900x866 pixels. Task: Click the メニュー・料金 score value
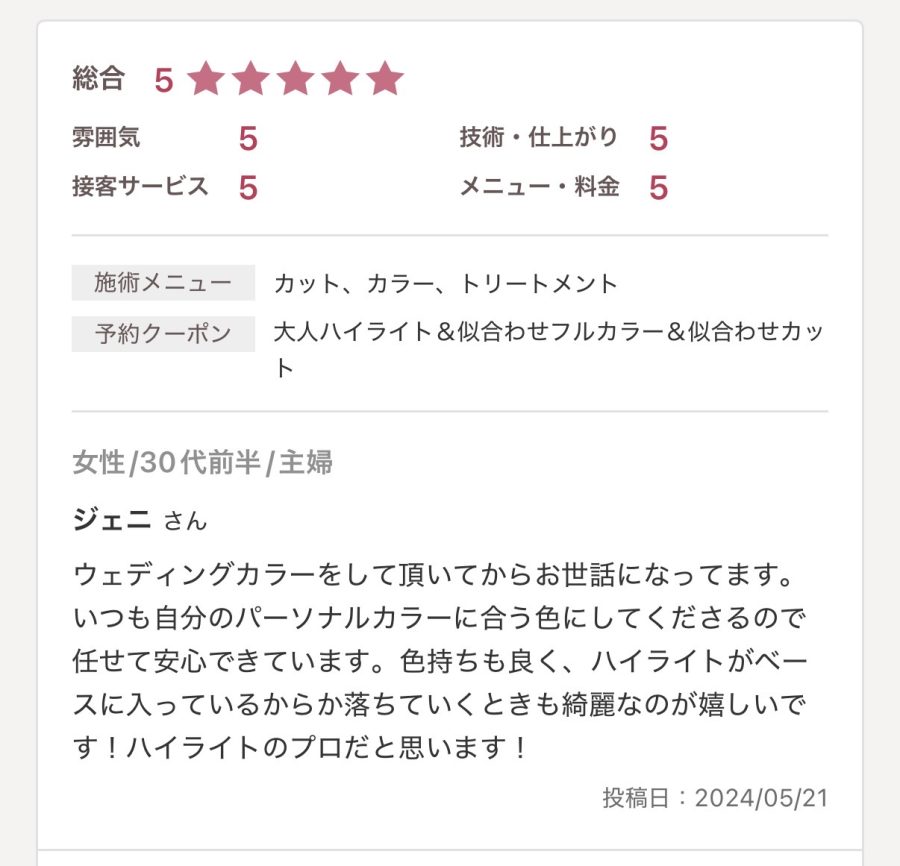[658, 188]
